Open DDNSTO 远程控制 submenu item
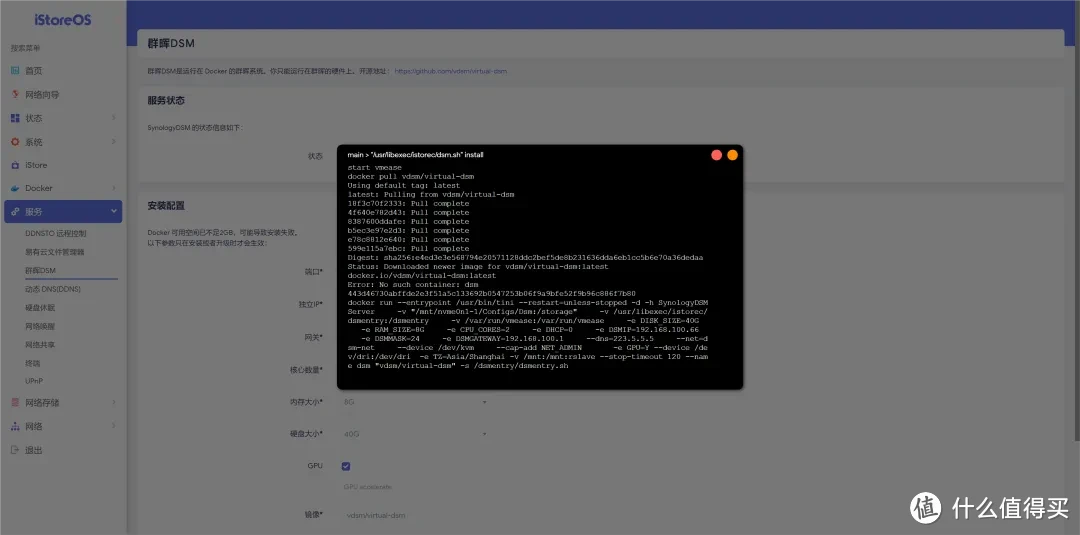 click(x=56, y=233)
